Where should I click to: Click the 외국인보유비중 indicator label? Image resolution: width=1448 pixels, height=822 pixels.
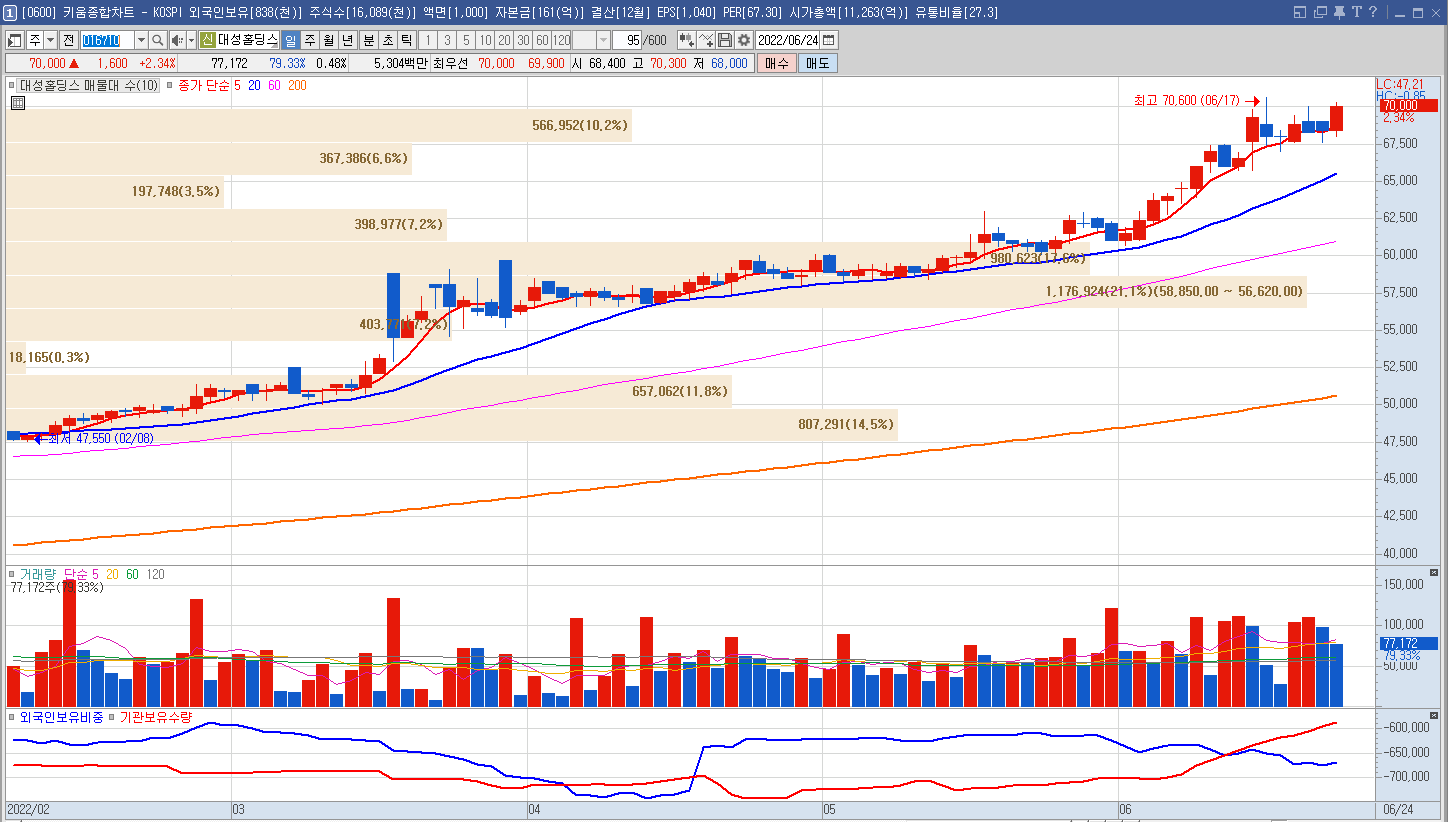coord(61,717)
